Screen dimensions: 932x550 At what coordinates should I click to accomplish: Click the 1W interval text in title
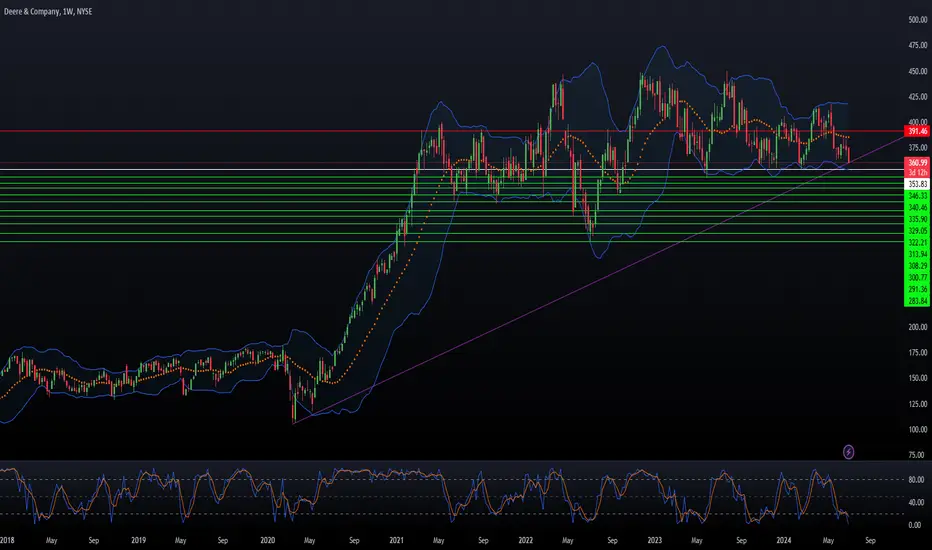[x=68, y=11]
